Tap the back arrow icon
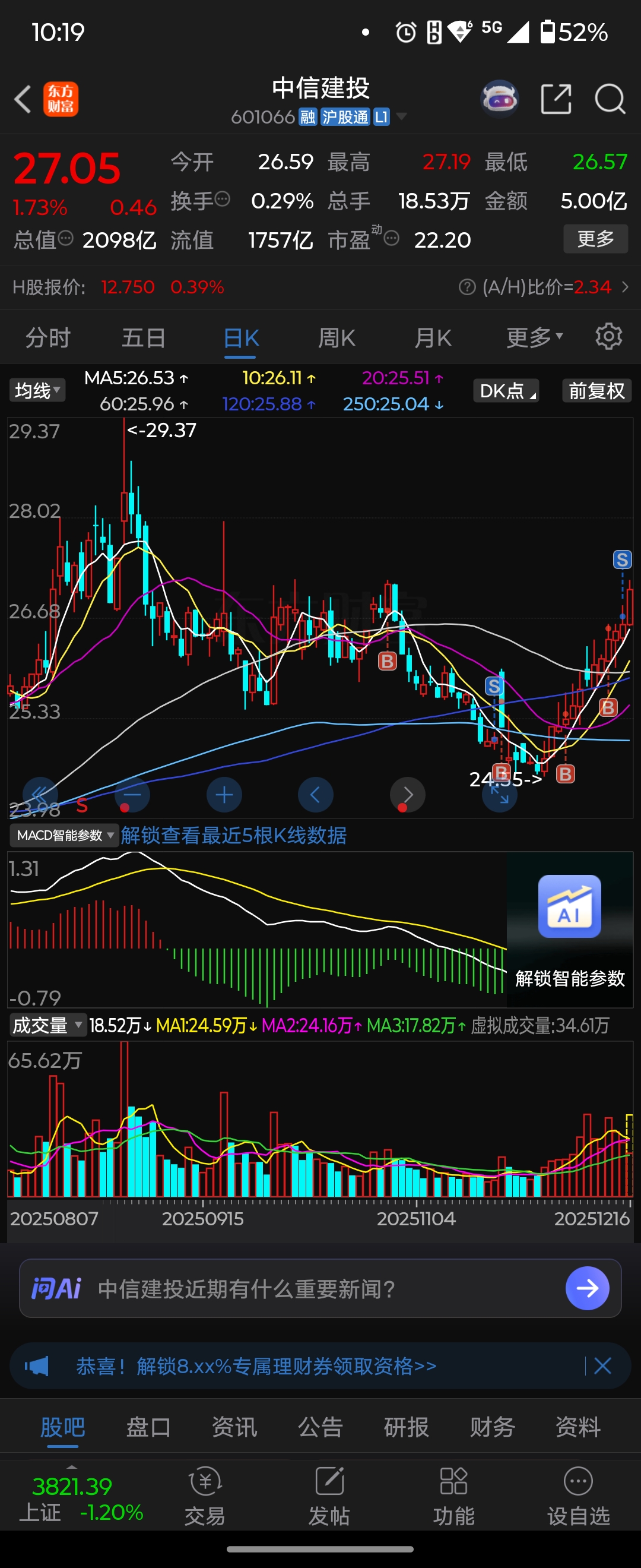Image resolution: width=641 pixels, height=1568 pixels. click(23, 99)
